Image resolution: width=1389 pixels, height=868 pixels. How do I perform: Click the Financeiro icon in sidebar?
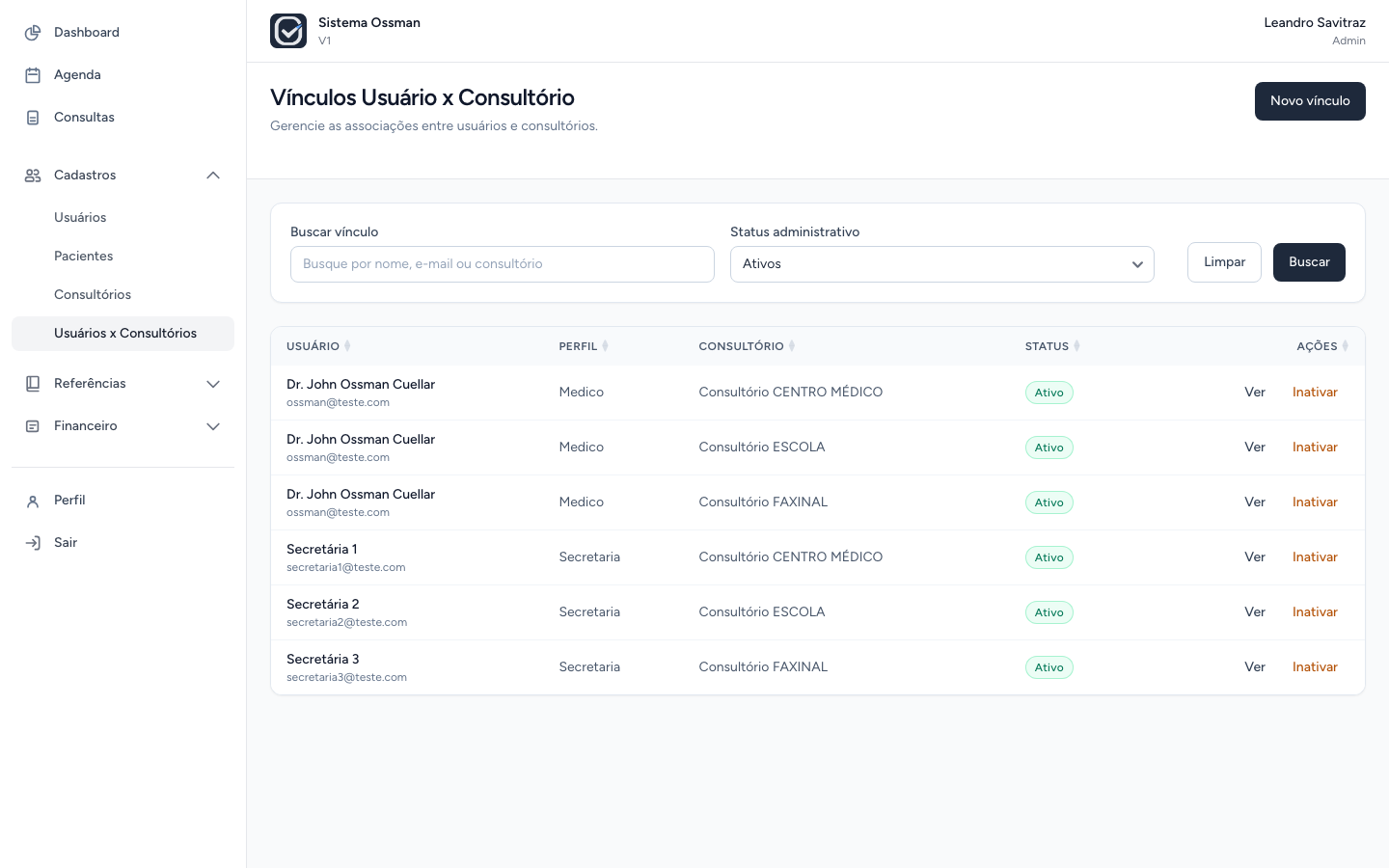point(33,426)
